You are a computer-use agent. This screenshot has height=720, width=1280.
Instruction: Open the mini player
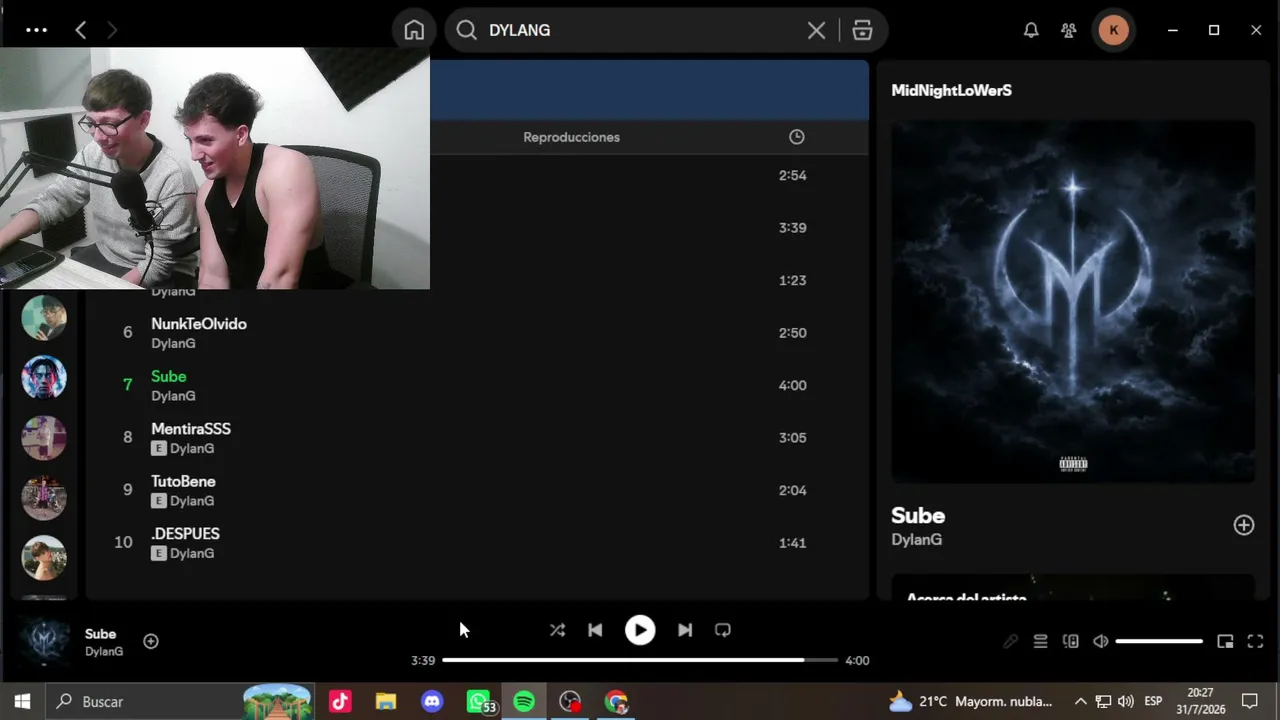1225,641
